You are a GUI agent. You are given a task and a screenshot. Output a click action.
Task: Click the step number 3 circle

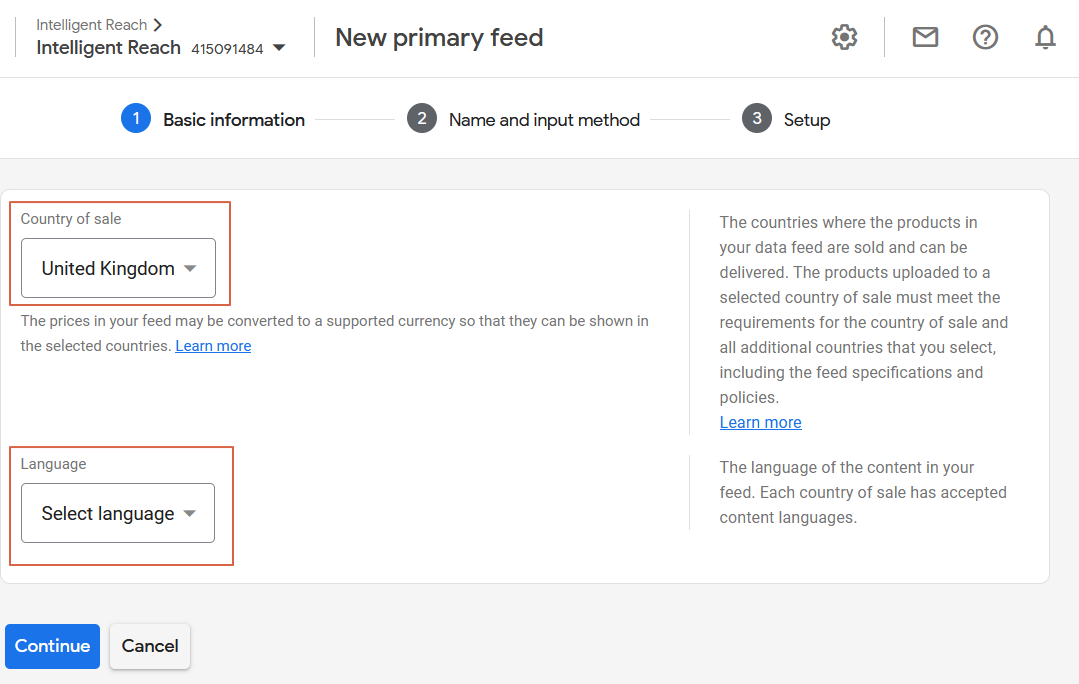pyautogui.click(x=757, y=118)
